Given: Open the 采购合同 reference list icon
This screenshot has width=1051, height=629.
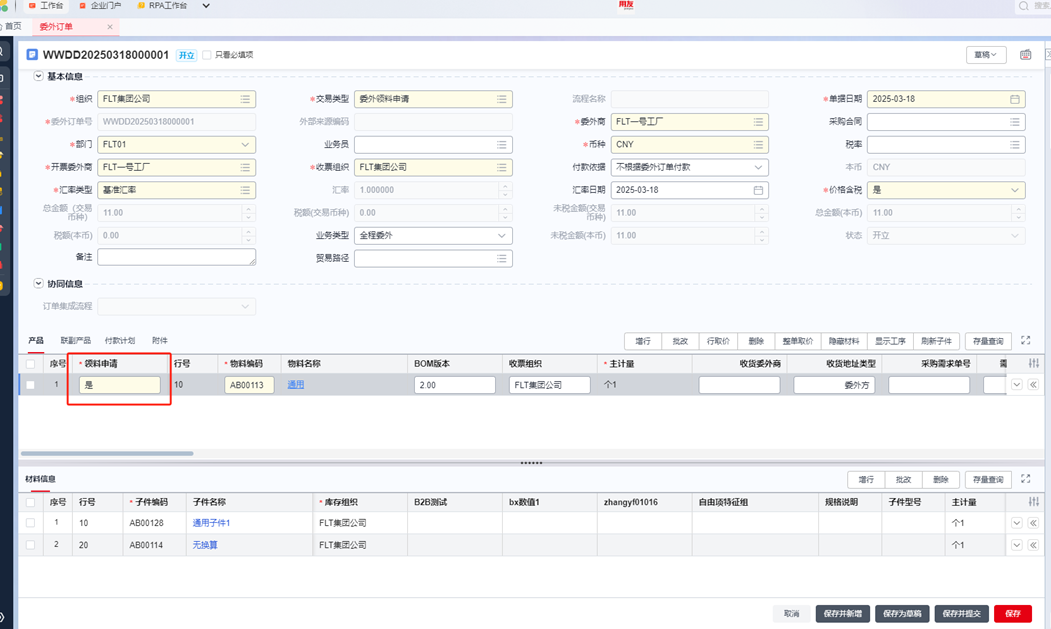Looking at the screenshot, I should [x=1015, y=122].
